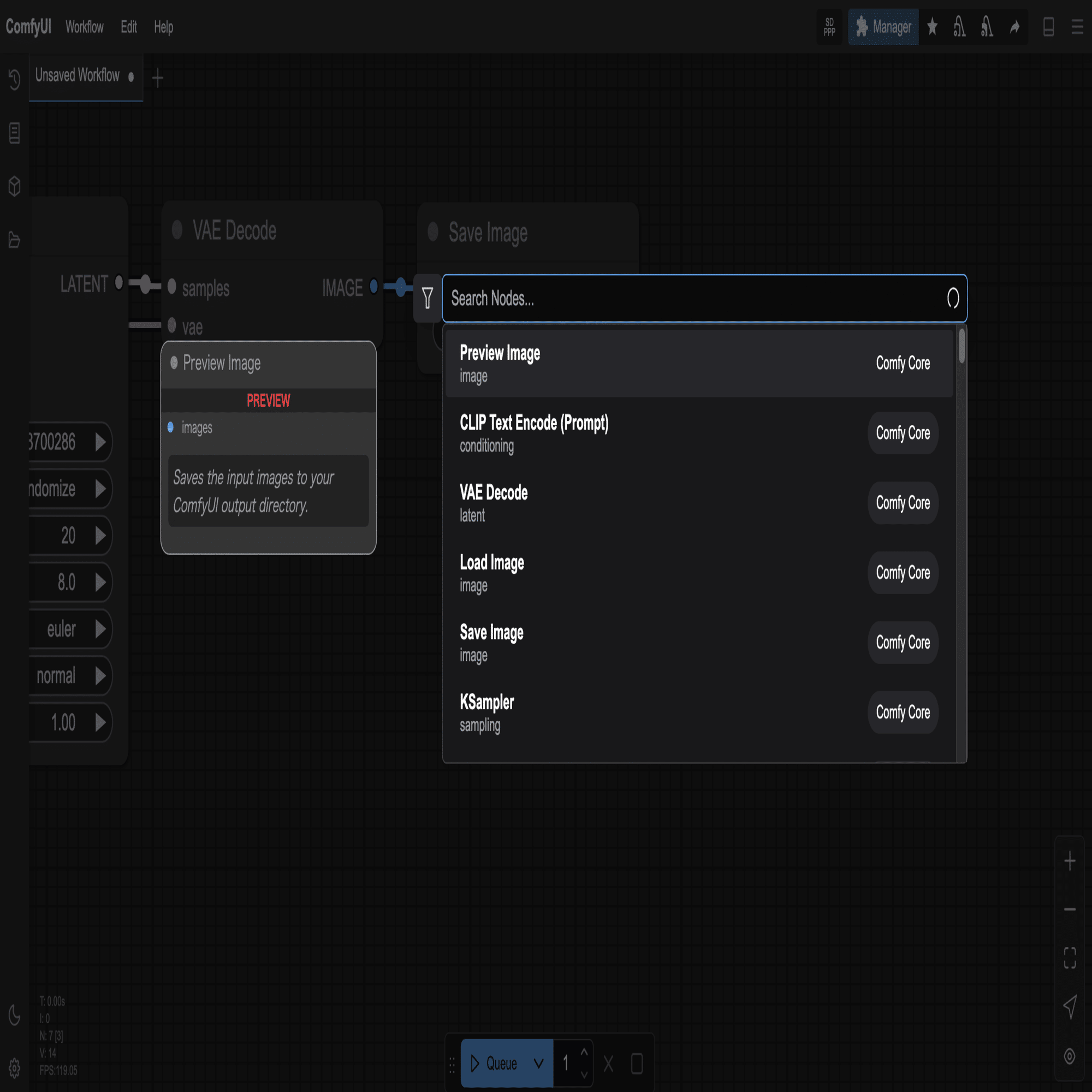Open settings gear icon

[x=15, y=1069]
